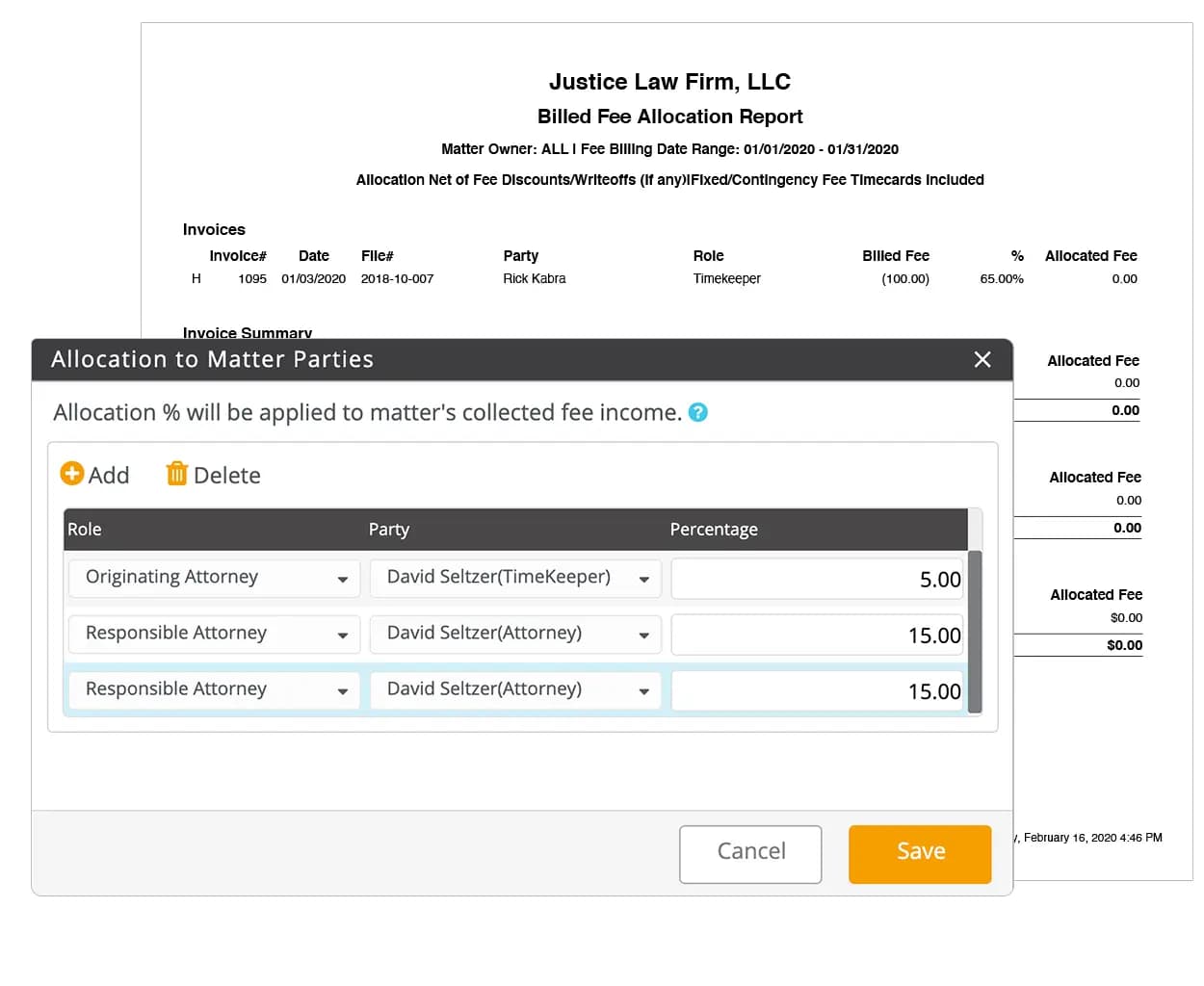Click the 65.00% value in report
Image resolution: width=1204 pixels, height=986 pixels.
[x=1002, y=278]
